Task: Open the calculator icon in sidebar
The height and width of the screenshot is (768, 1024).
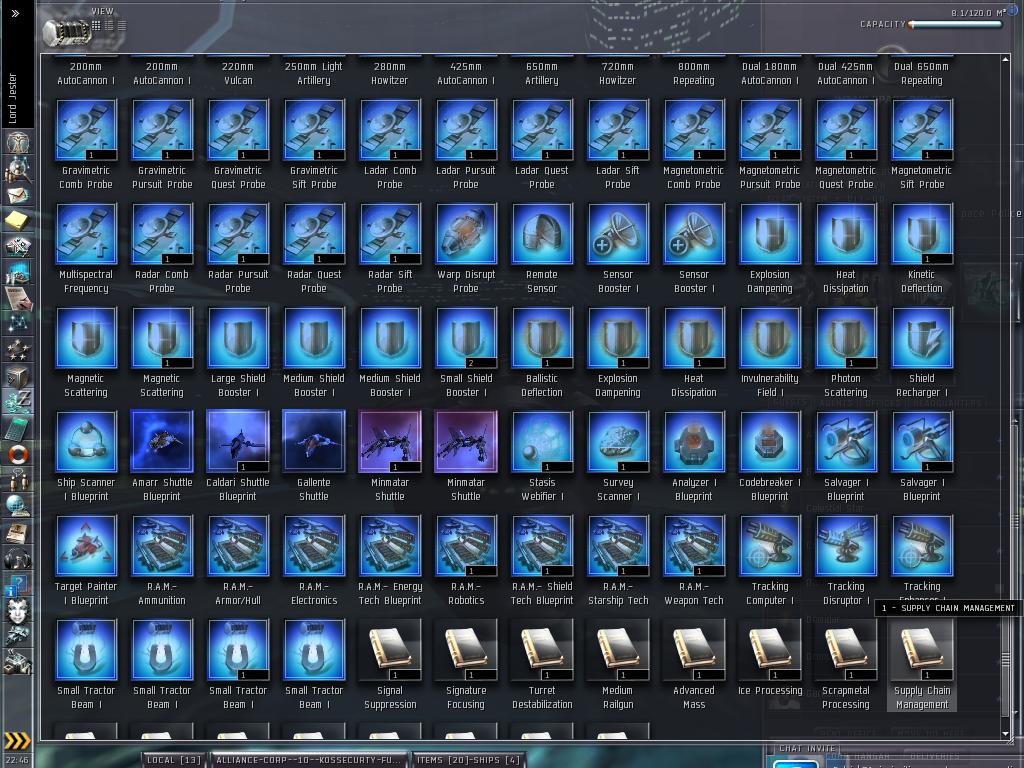Action: point(18,429)
